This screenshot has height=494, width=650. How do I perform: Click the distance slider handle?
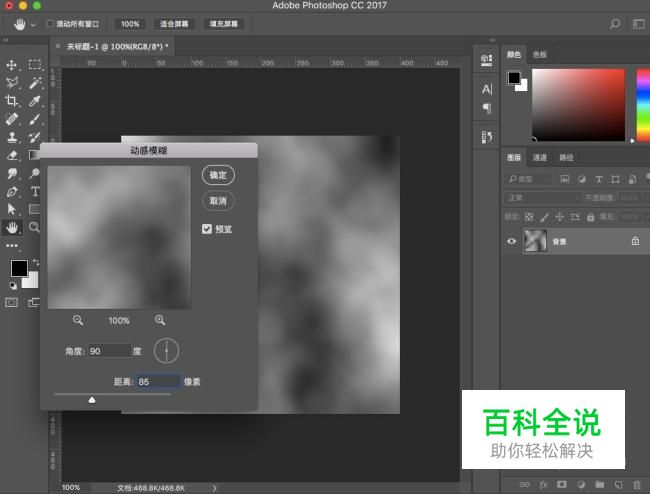coord(92,400)
